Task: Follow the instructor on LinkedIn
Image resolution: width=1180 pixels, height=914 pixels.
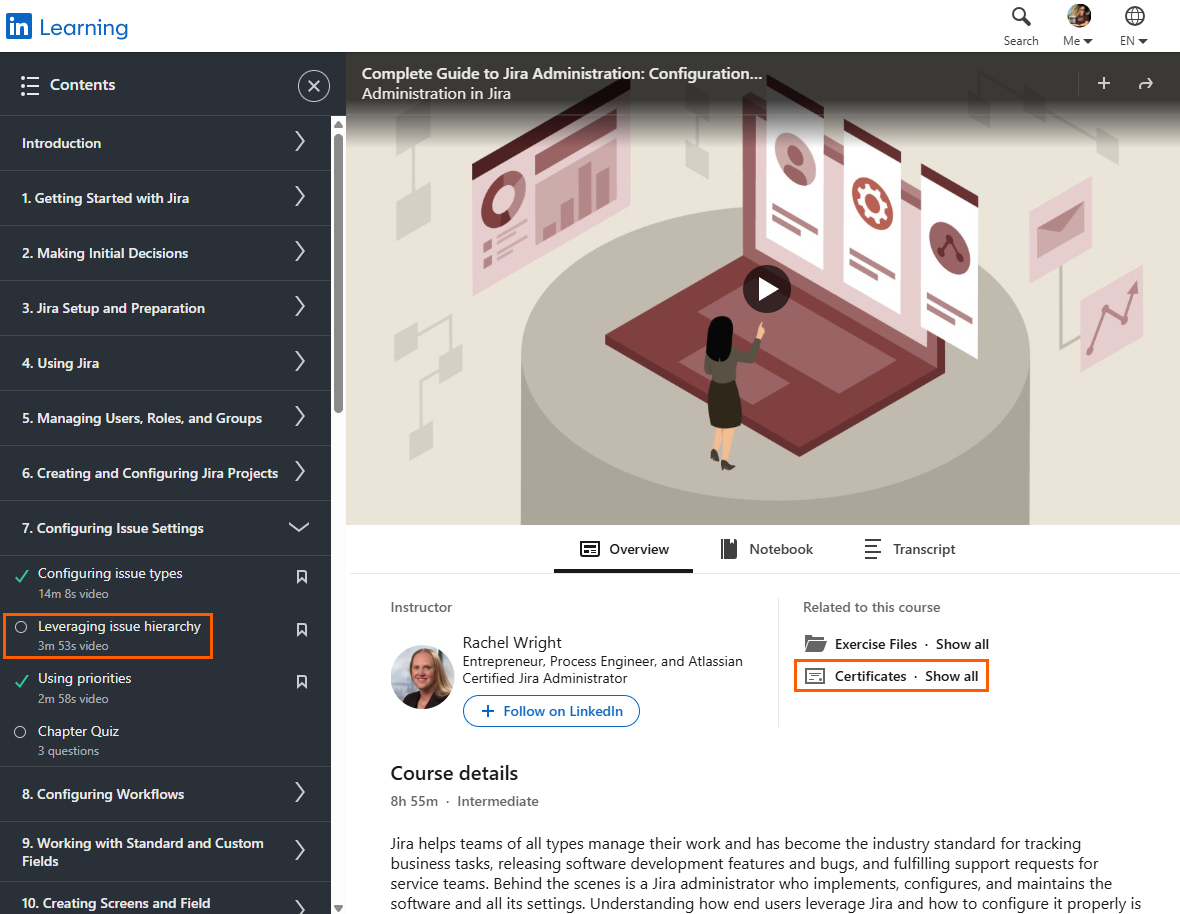Action: (551, 711)
